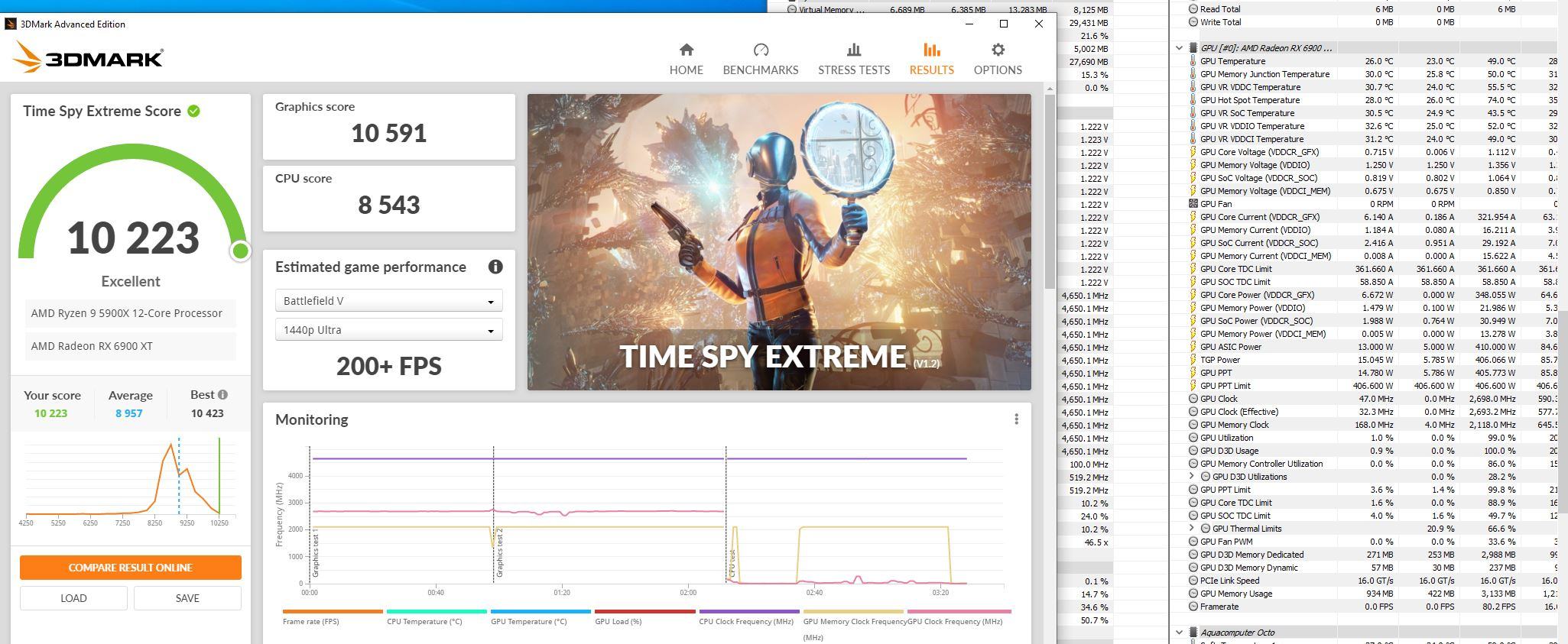Open the 1440p Ultra resolution dropdown
This screenshot has height=644, width=1568.
(x=388, y=330)
